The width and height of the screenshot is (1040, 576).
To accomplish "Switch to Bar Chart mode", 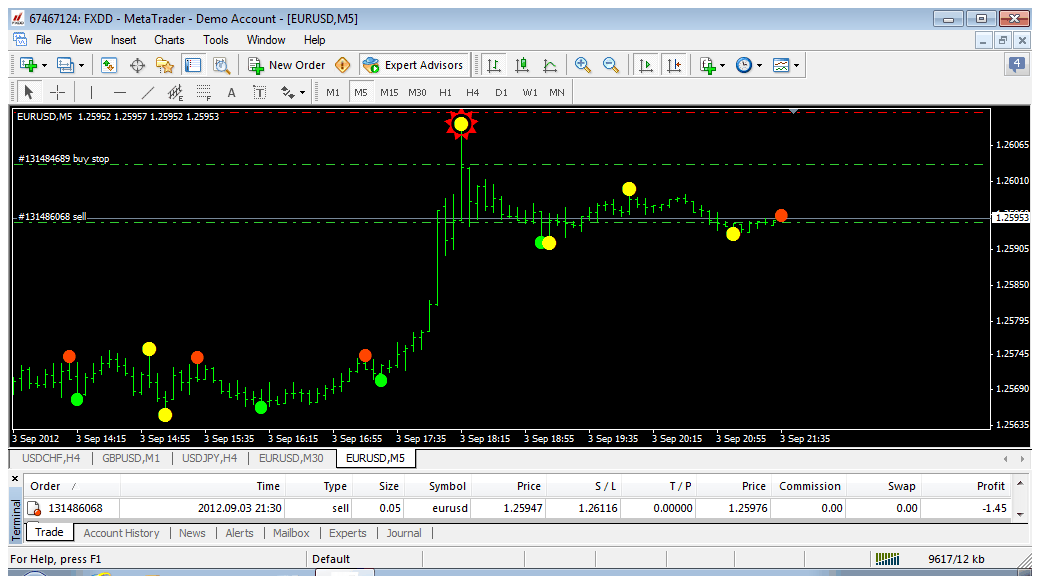I will [493, 65].
